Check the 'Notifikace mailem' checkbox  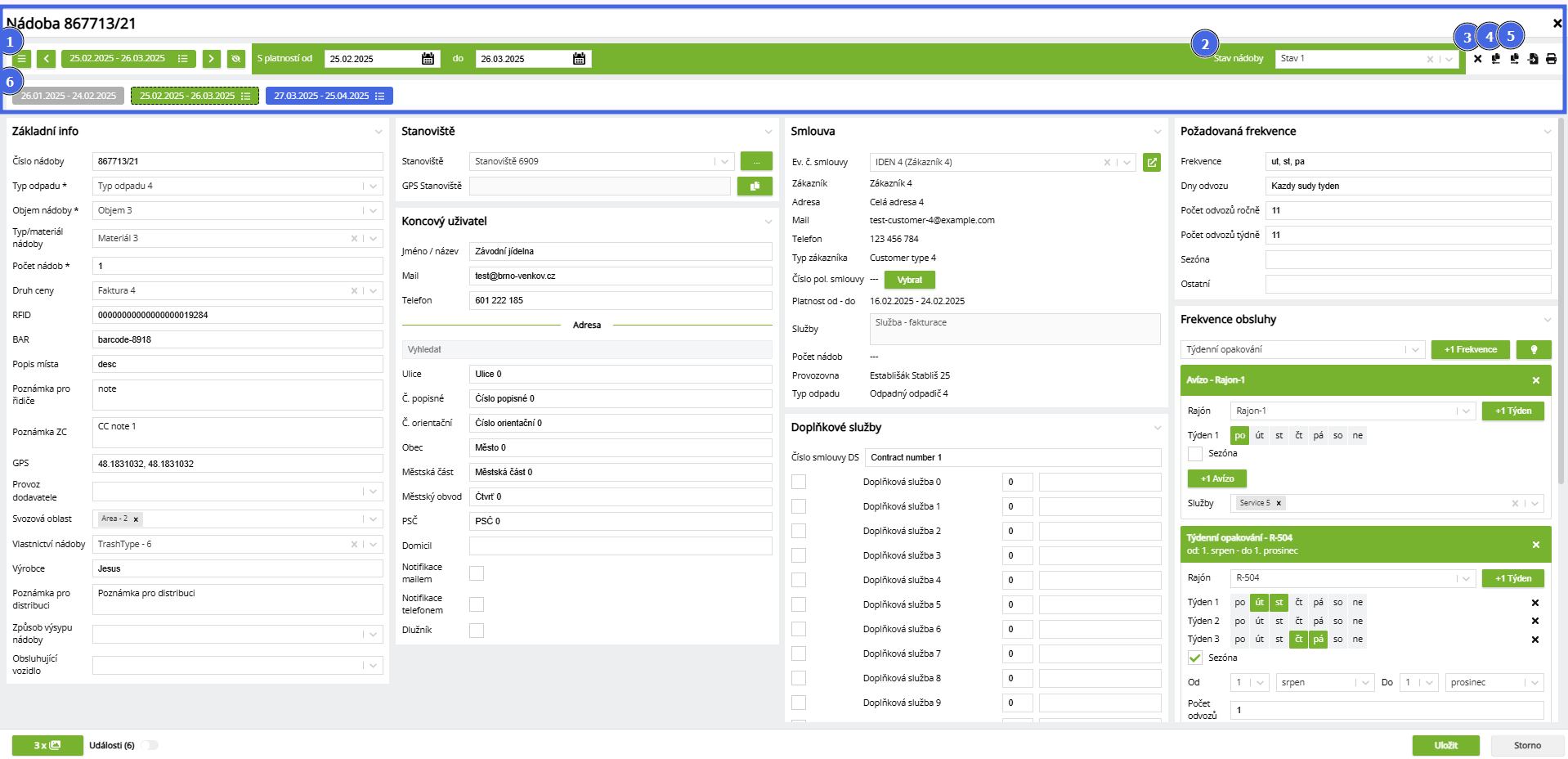(477, 573)
